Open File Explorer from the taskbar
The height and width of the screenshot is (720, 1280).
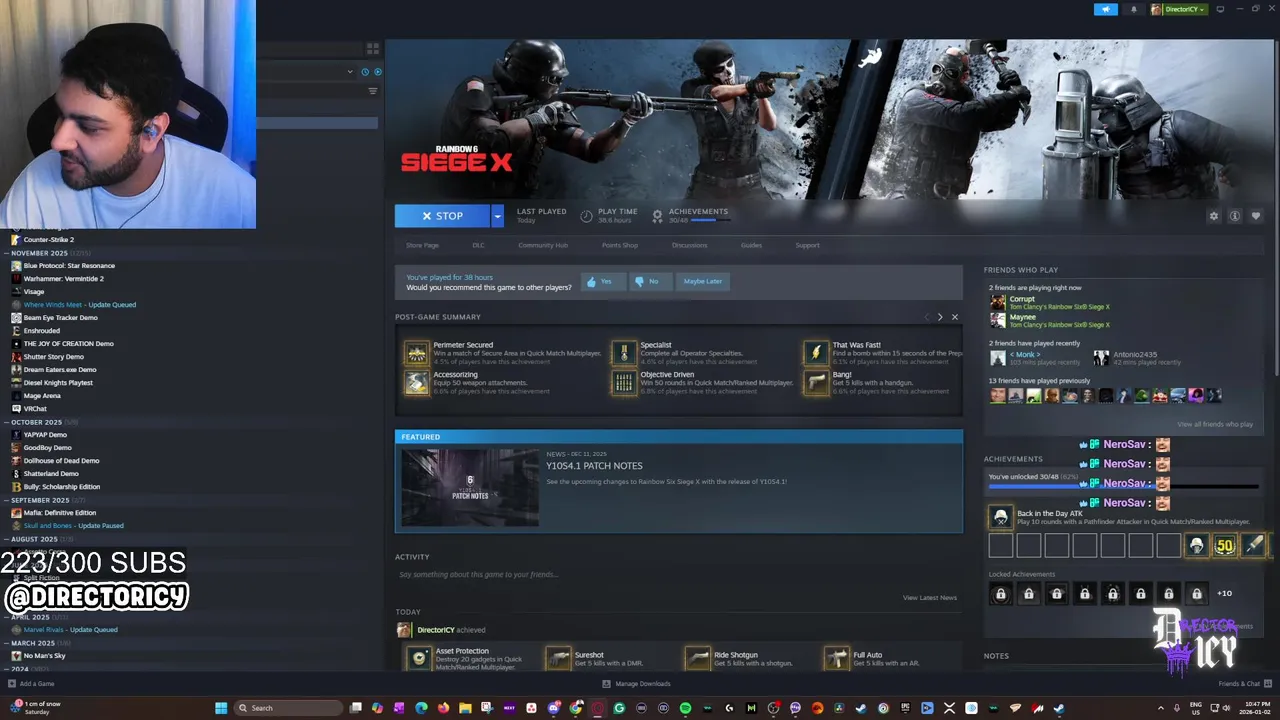coord(465,708)
